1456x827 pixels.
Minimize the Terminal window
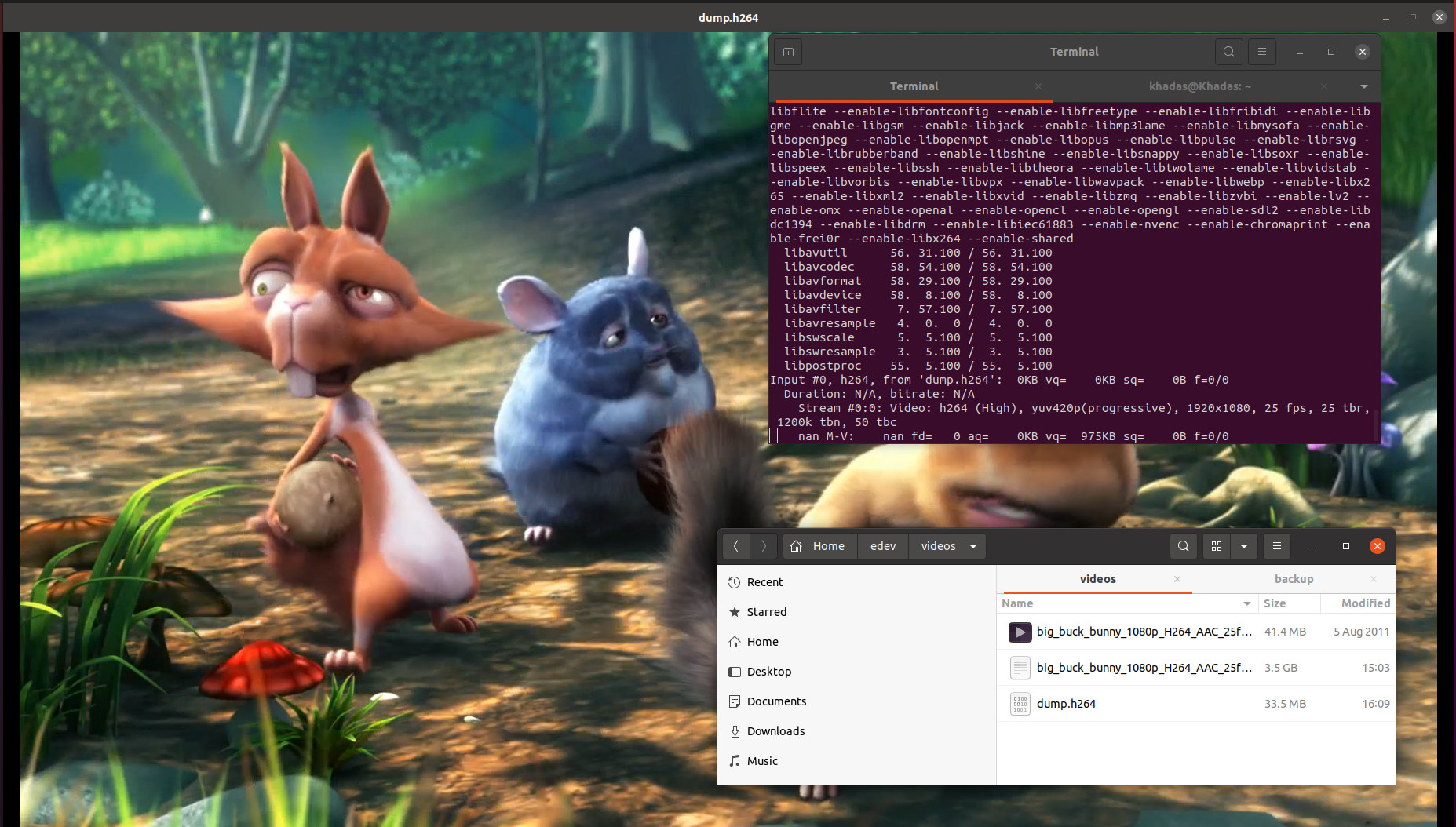(x=1300, y=52)
